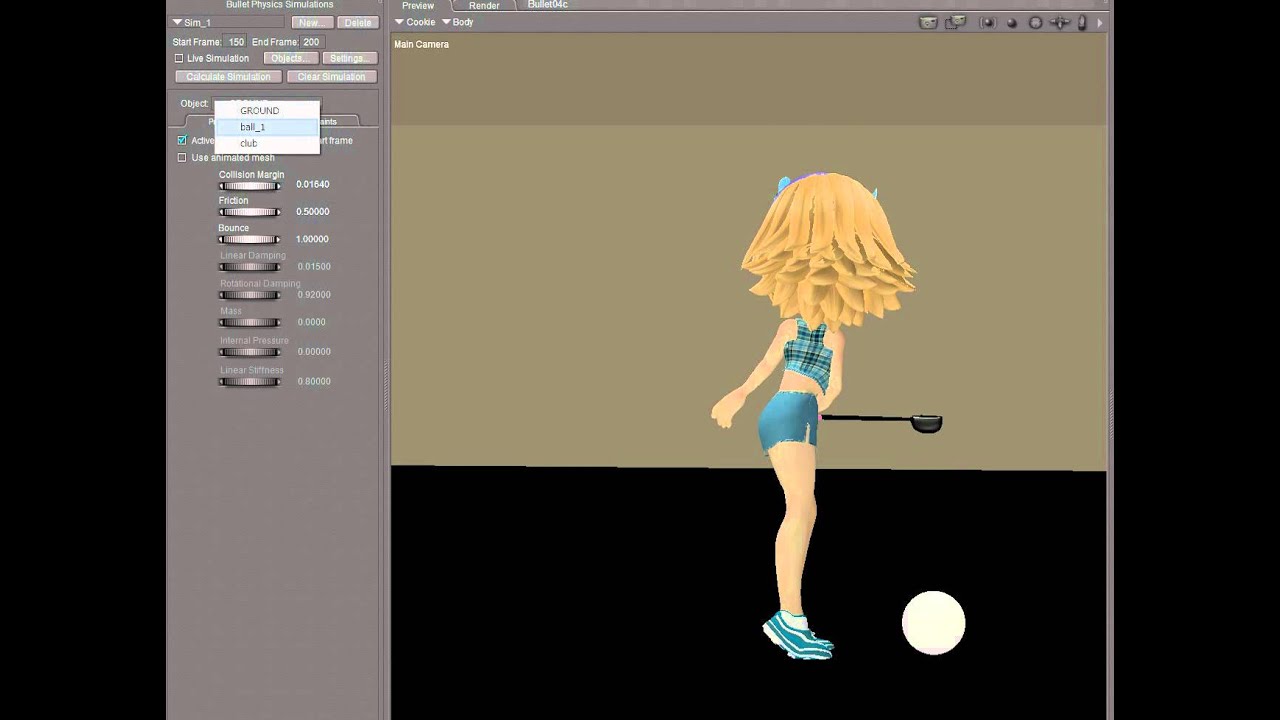Click the Area Render camera-with-dashed-box icon
Image resolution: width=1280 pixels, height=720 pixels.
point(957,22)
